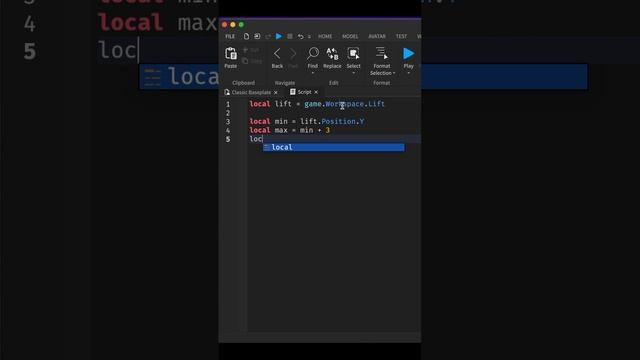640x360 pixels.
Task: Click the number 3 in line 4
Action: click(327, 131)
